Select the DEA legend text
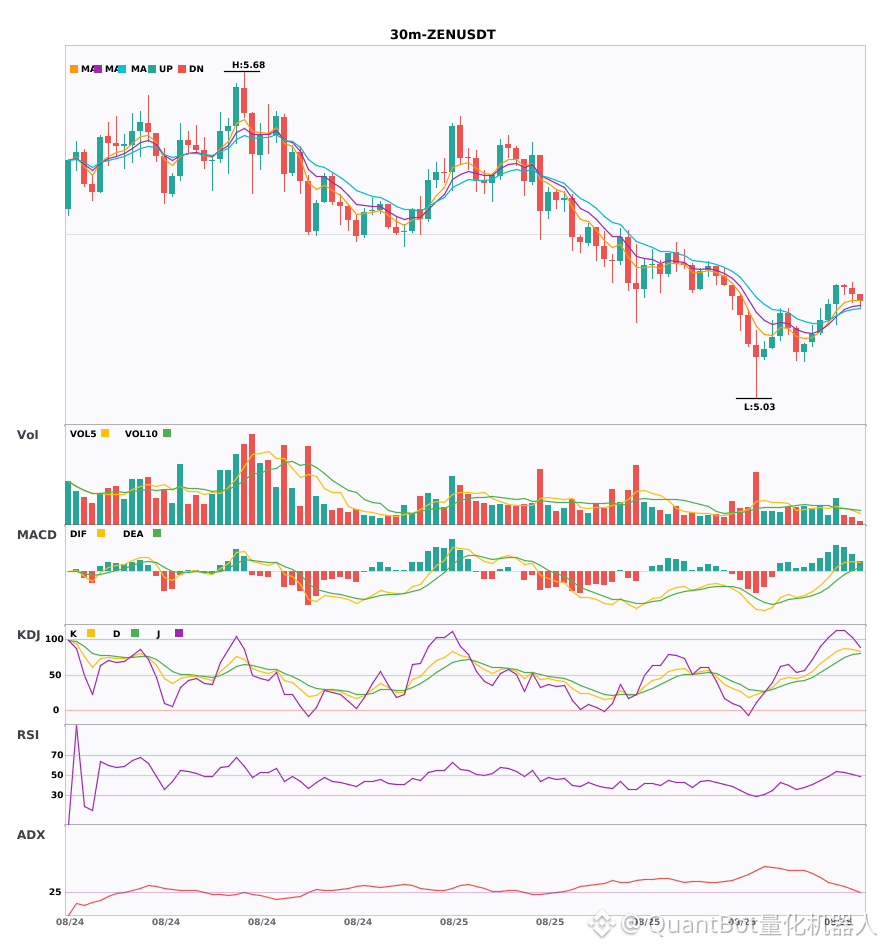The image size is (885, 950). pyautogui.click(x=133, y=534)
